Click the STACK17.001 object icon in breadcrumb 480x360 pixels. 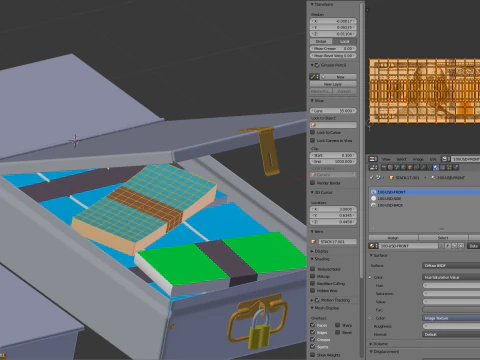(391, 178)
